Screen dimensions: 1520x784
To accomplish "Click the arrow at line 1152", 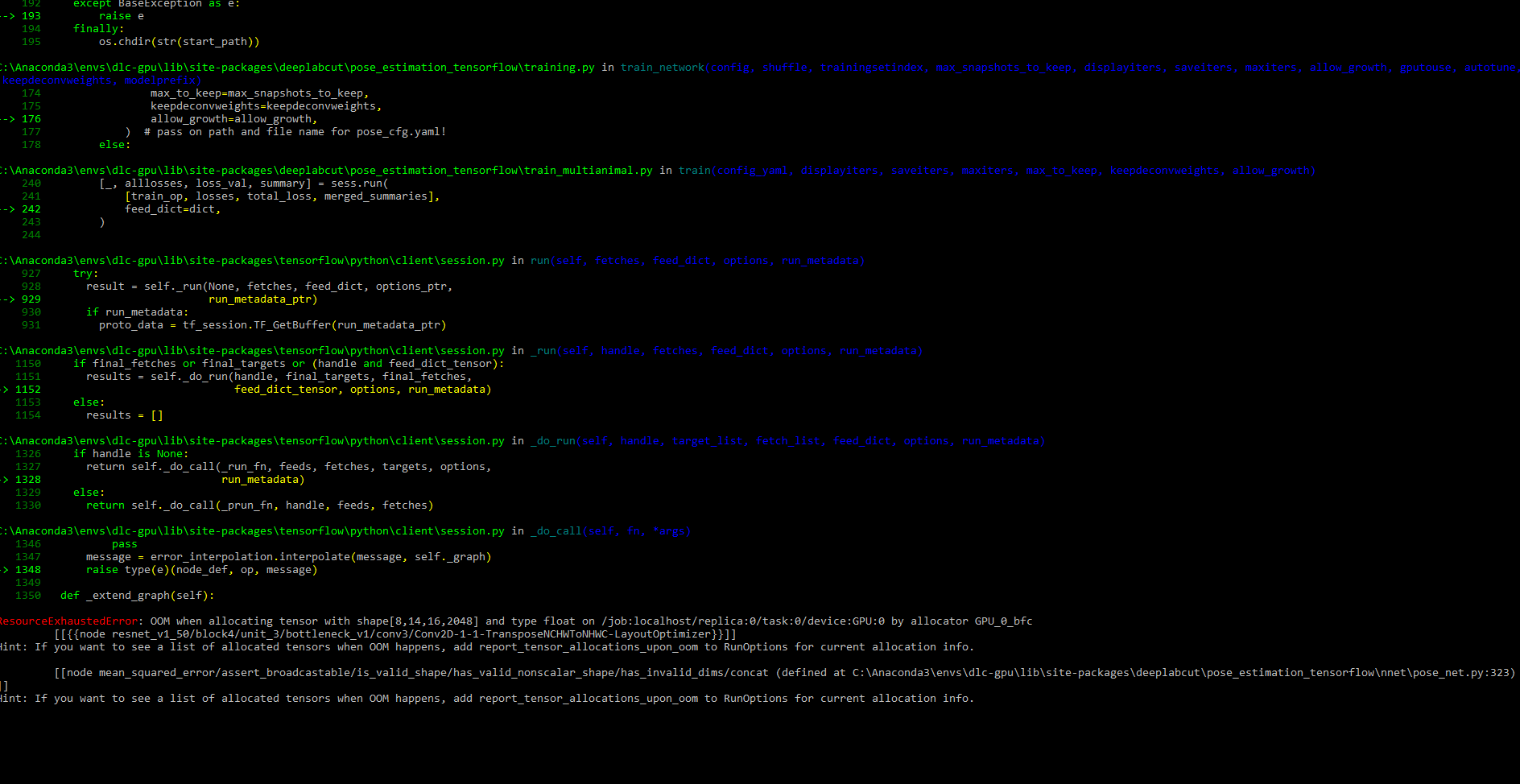I will [6, 389].
